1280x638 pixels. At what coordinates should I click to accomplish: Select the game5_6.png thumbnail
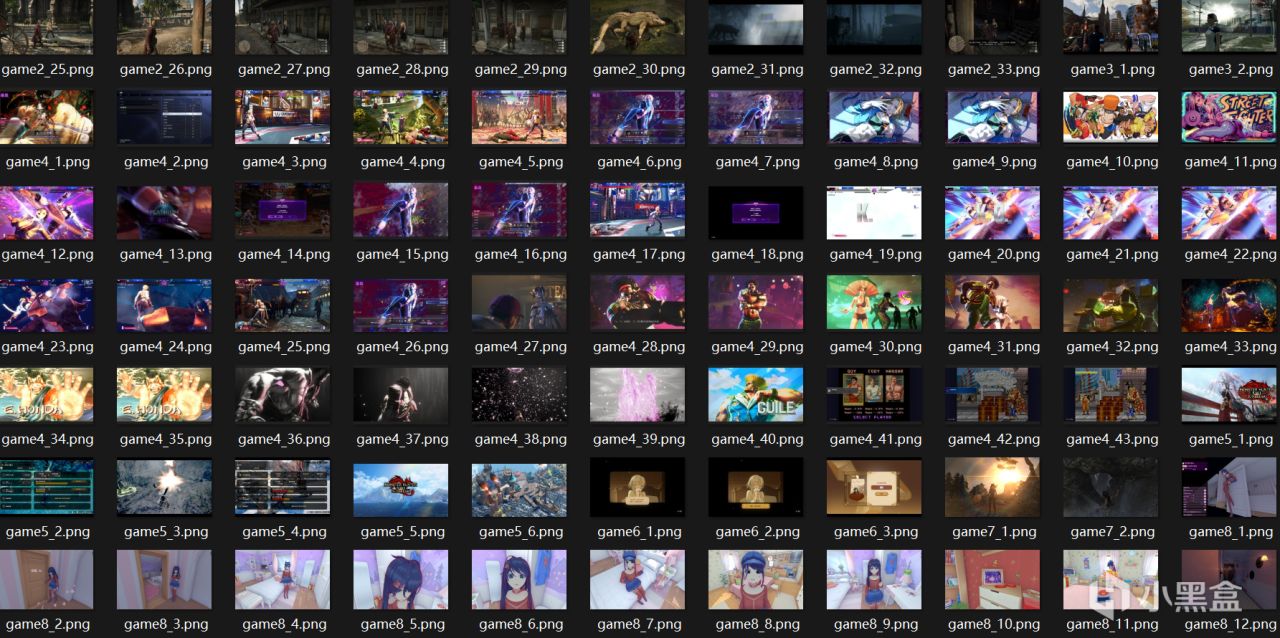point(519,490)
